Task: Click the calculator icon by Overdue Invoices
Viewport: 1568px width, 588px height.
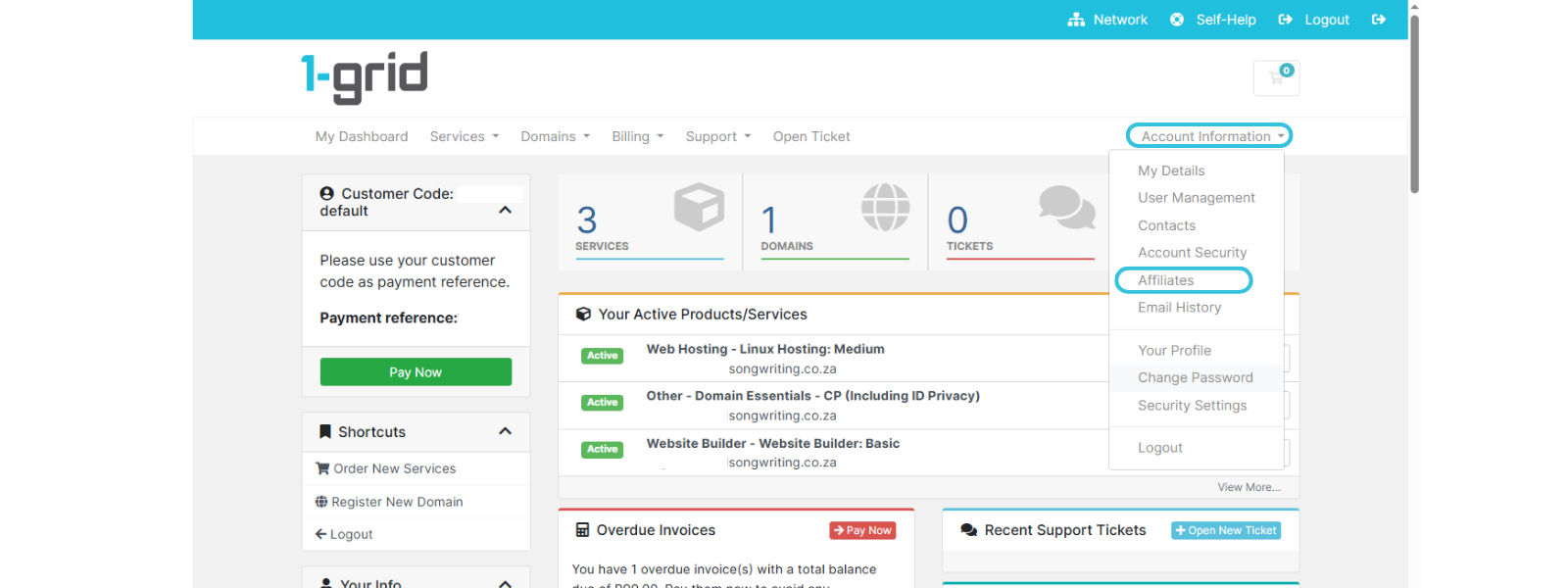Action: (582, 530)
